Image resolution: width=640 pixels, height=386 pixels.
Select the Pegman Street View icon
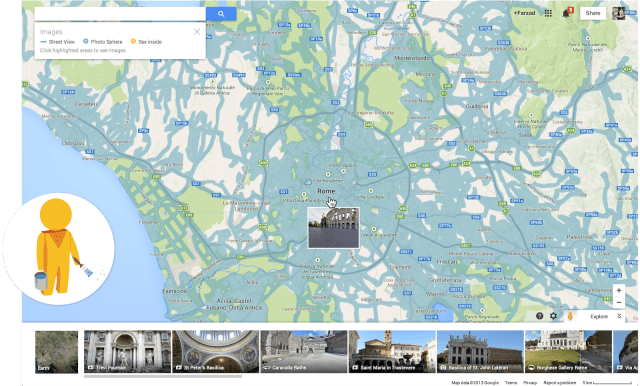pyautogui.click(x=570, y=316)
